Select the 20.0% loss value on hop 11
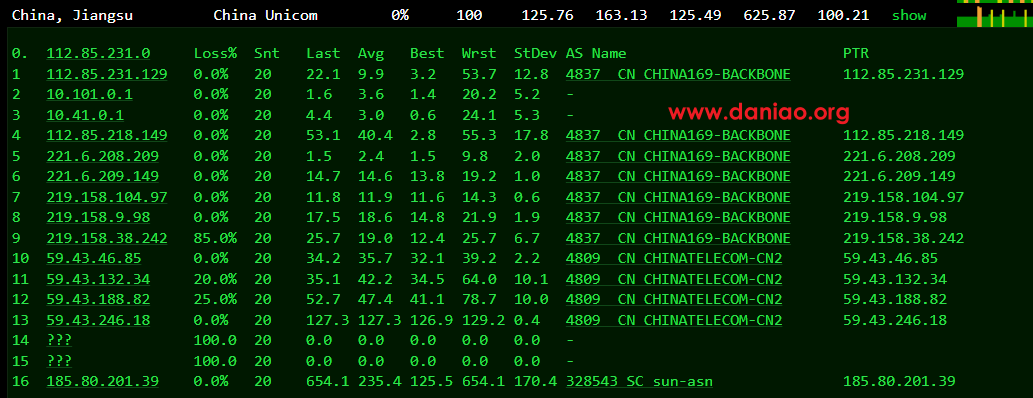Image resolution: width=1033 pixels, height=398 pixels. point(215,279)
